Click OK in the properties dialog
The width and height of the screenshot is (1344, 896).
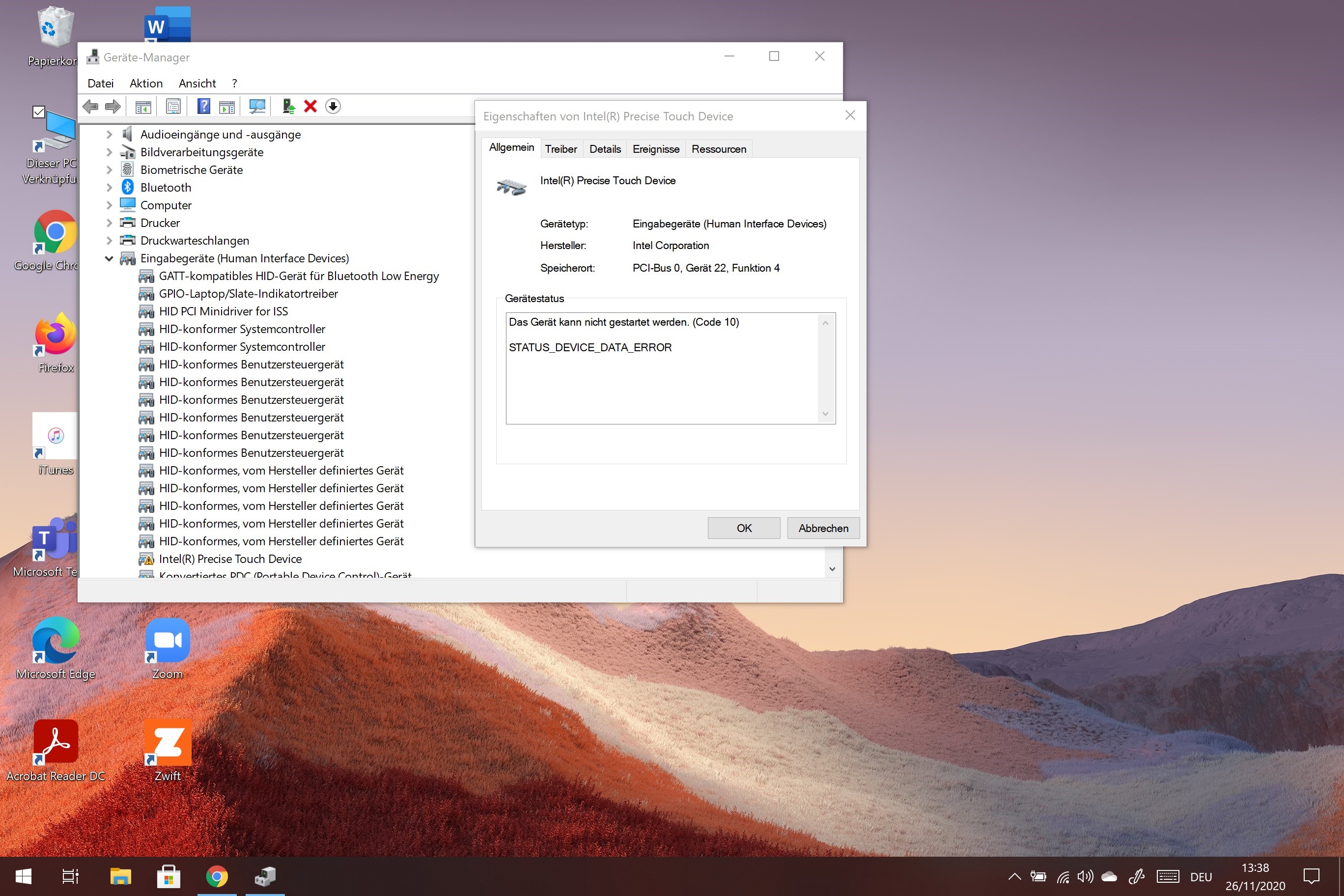(x=744, y=528)
